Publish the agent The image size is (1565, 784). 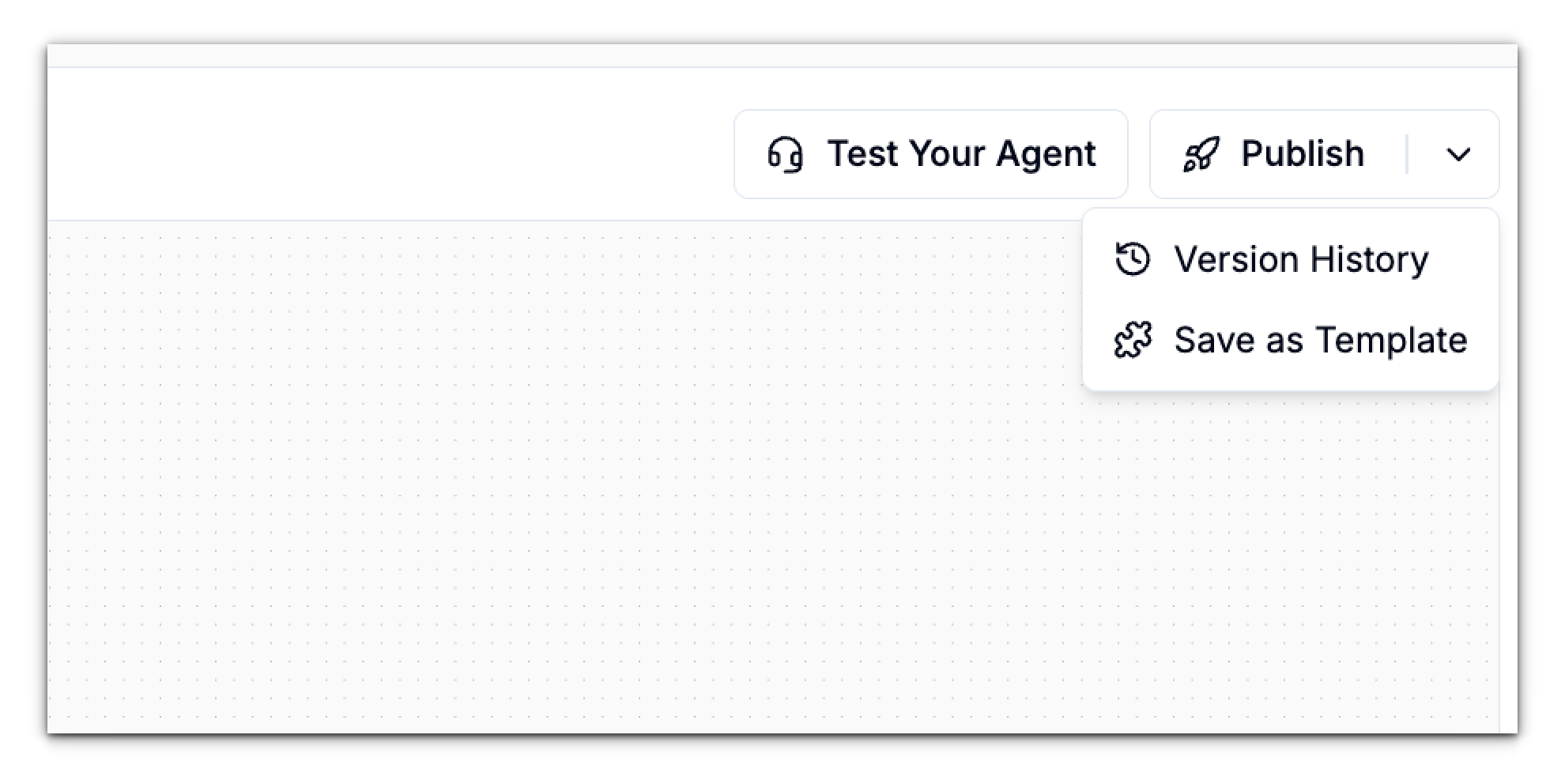coord(1300,154)
